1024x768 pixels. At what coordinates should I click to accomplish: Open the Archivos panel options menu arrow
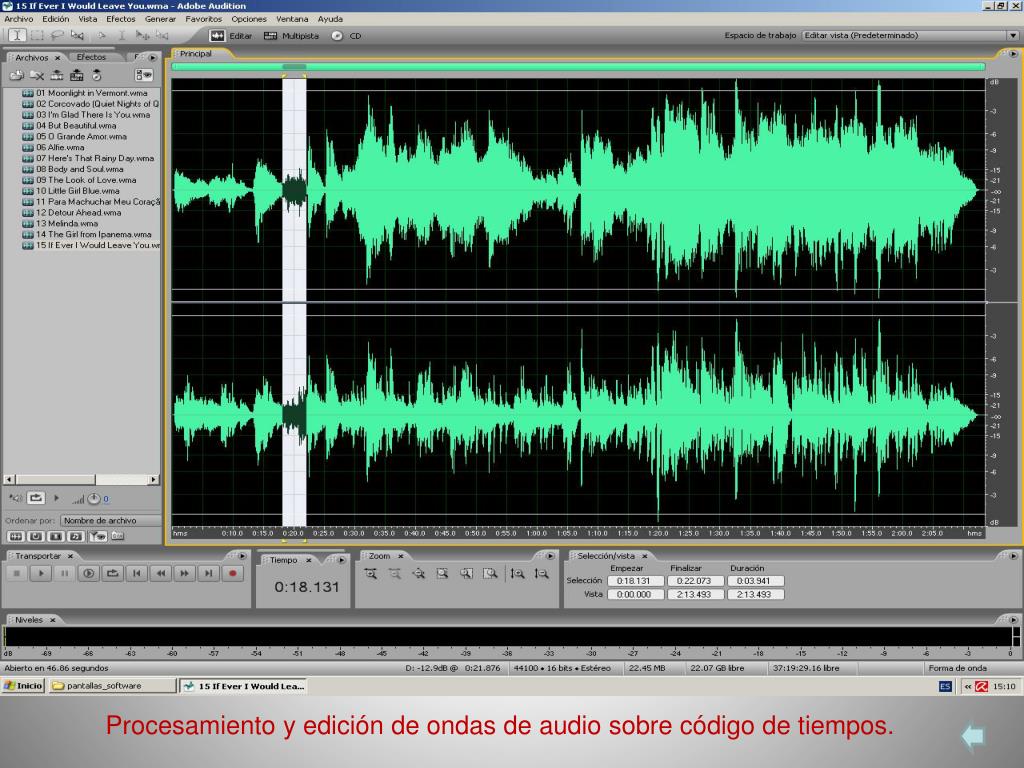[x=153, y=57]
